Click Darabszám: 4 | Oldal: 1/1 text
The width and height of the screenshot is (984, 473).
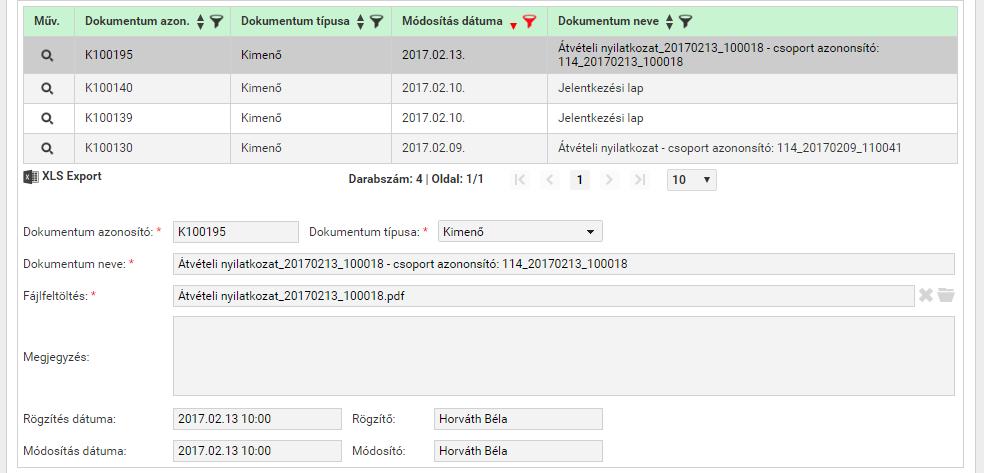(416, 179)
